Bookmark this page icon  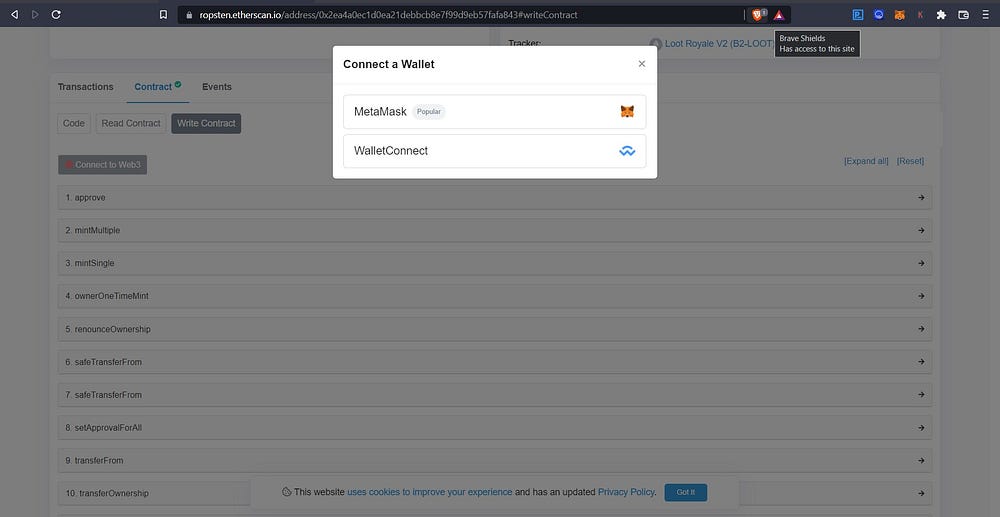point(163,14)
